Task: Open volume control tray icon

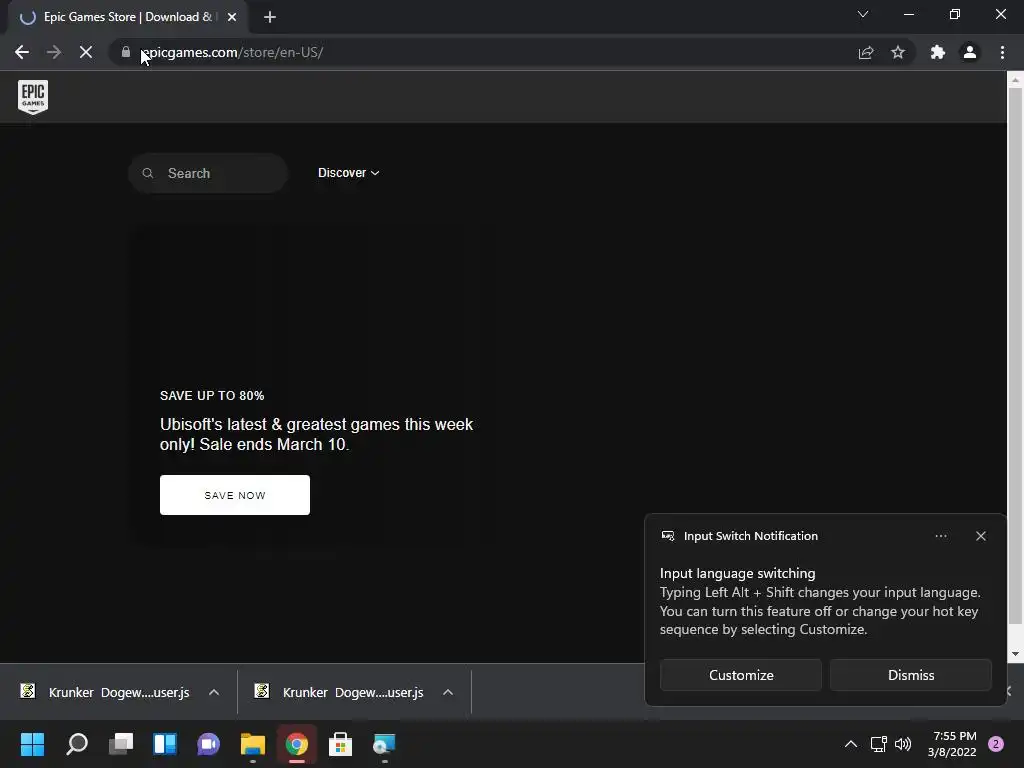Action: pyautogui.click(x=903, y=744)
